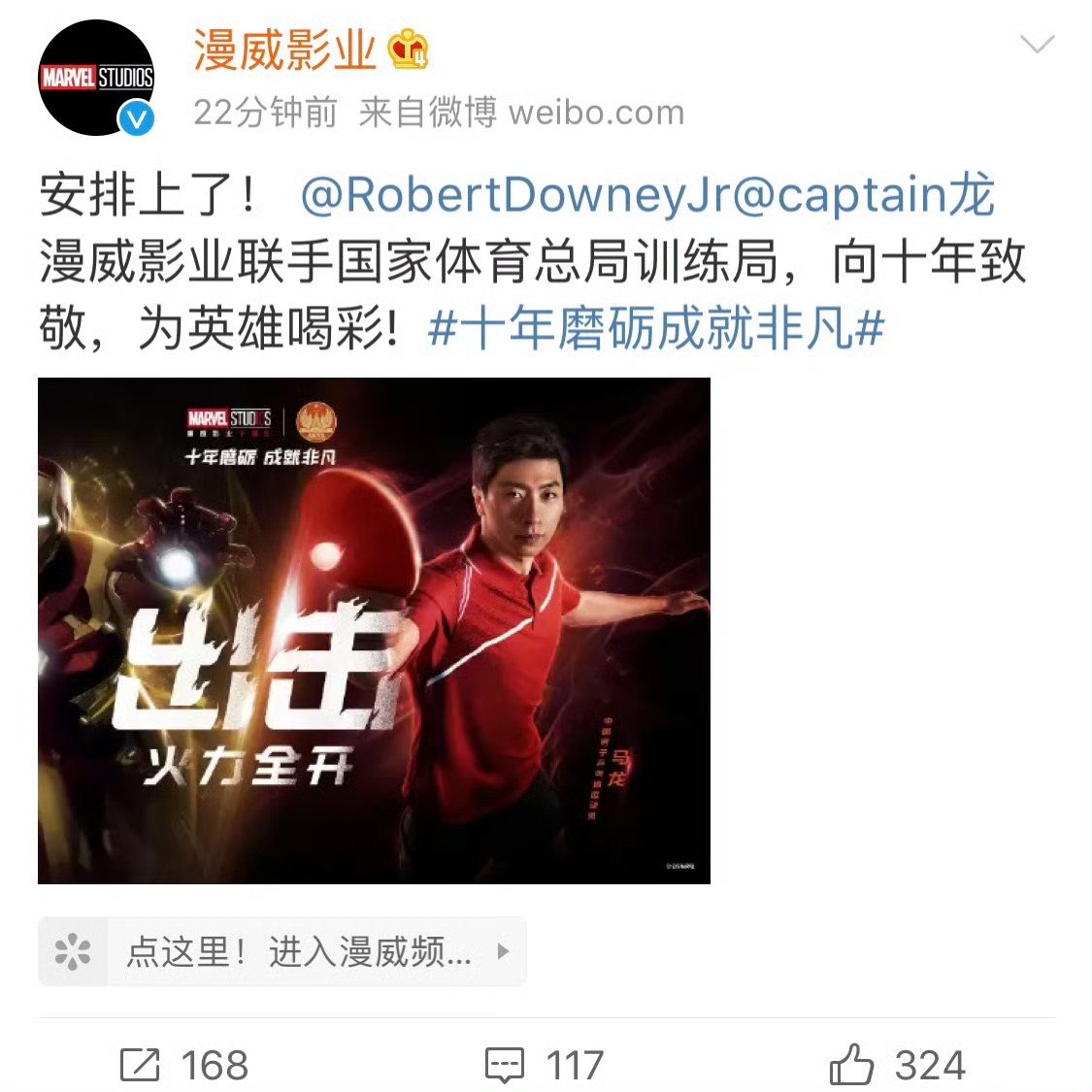Open the repost count 168
1092x1092 pixels.
pyautogui.click(x=215, y=1065)
